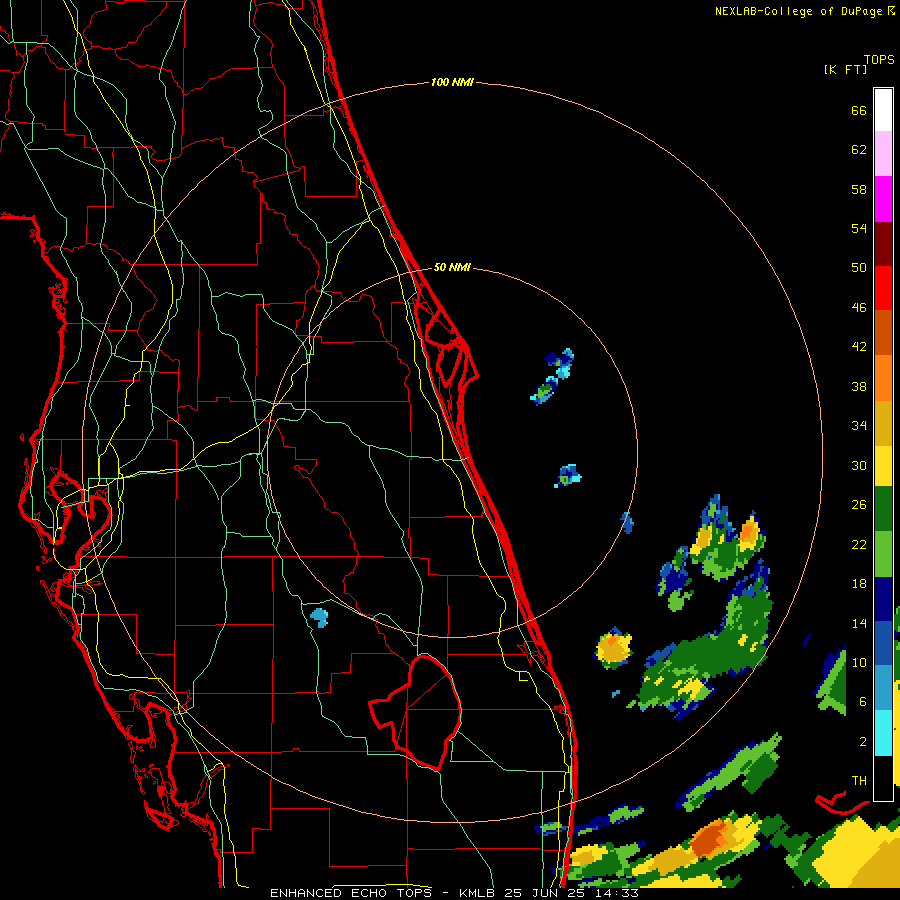Click the 30 legend value

pyautogui.click(x=859, y=465)
